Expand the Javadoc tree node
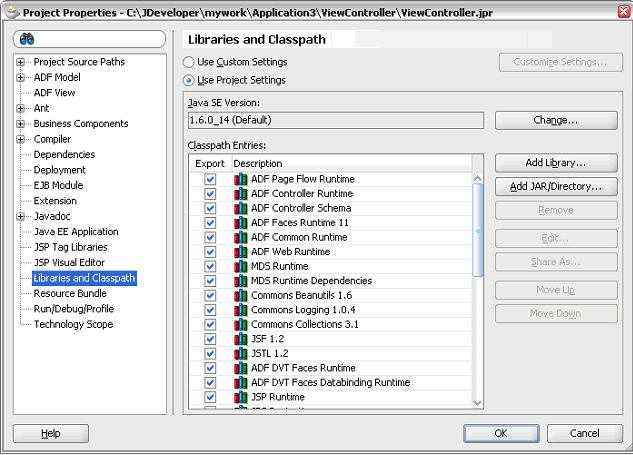The height and width of the screenshot is (455, 633). [x=21, y=216]
